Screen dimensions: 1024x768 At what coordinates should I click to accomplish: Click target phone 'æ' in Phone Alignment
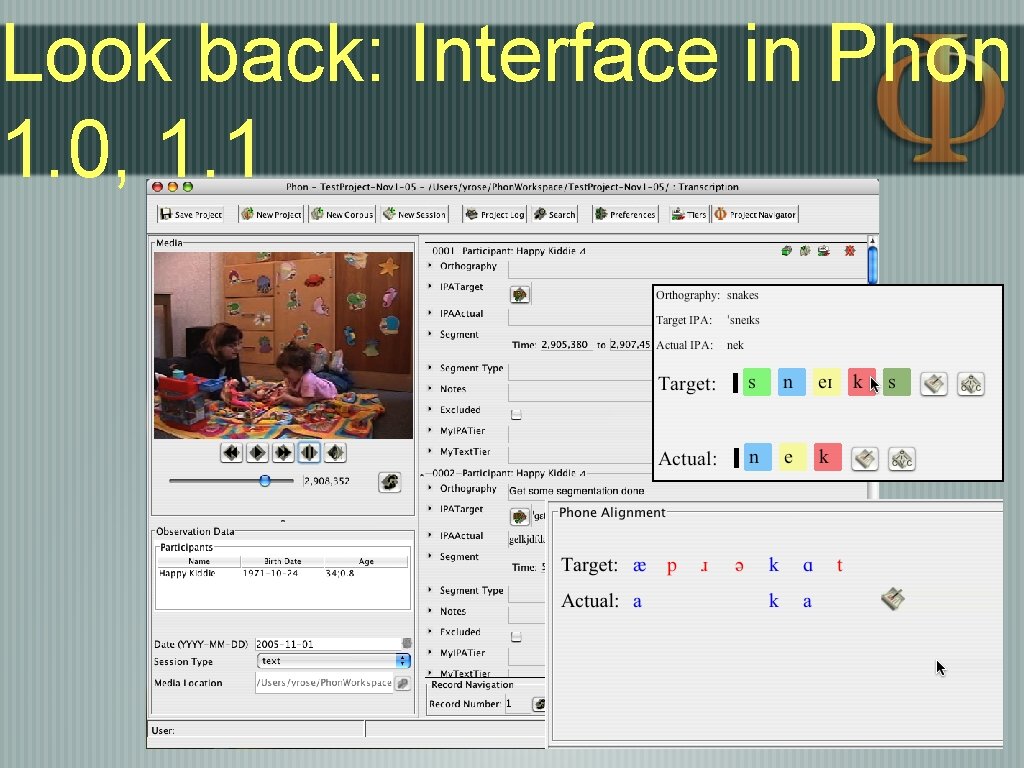pyautogui.click(x=639, y=566)
